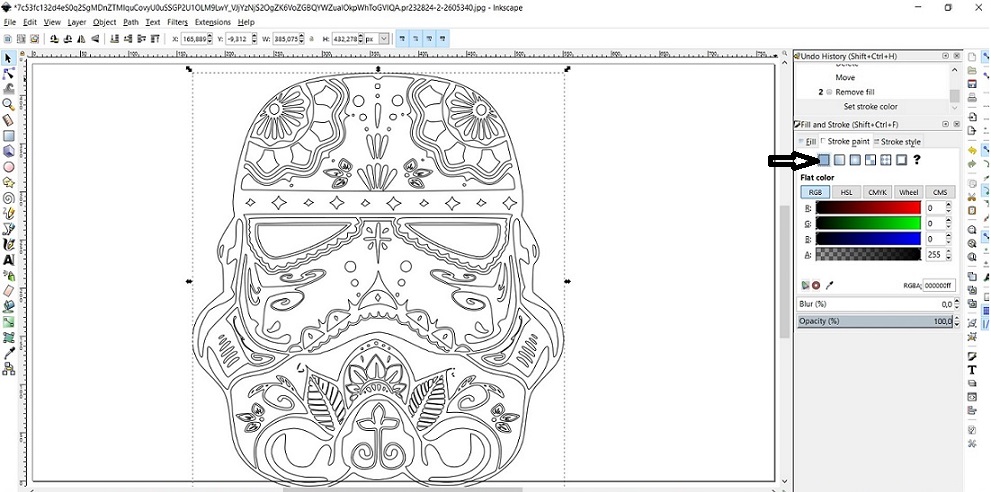Open the Path menu
991x492 pixels.
coord(131,22)
